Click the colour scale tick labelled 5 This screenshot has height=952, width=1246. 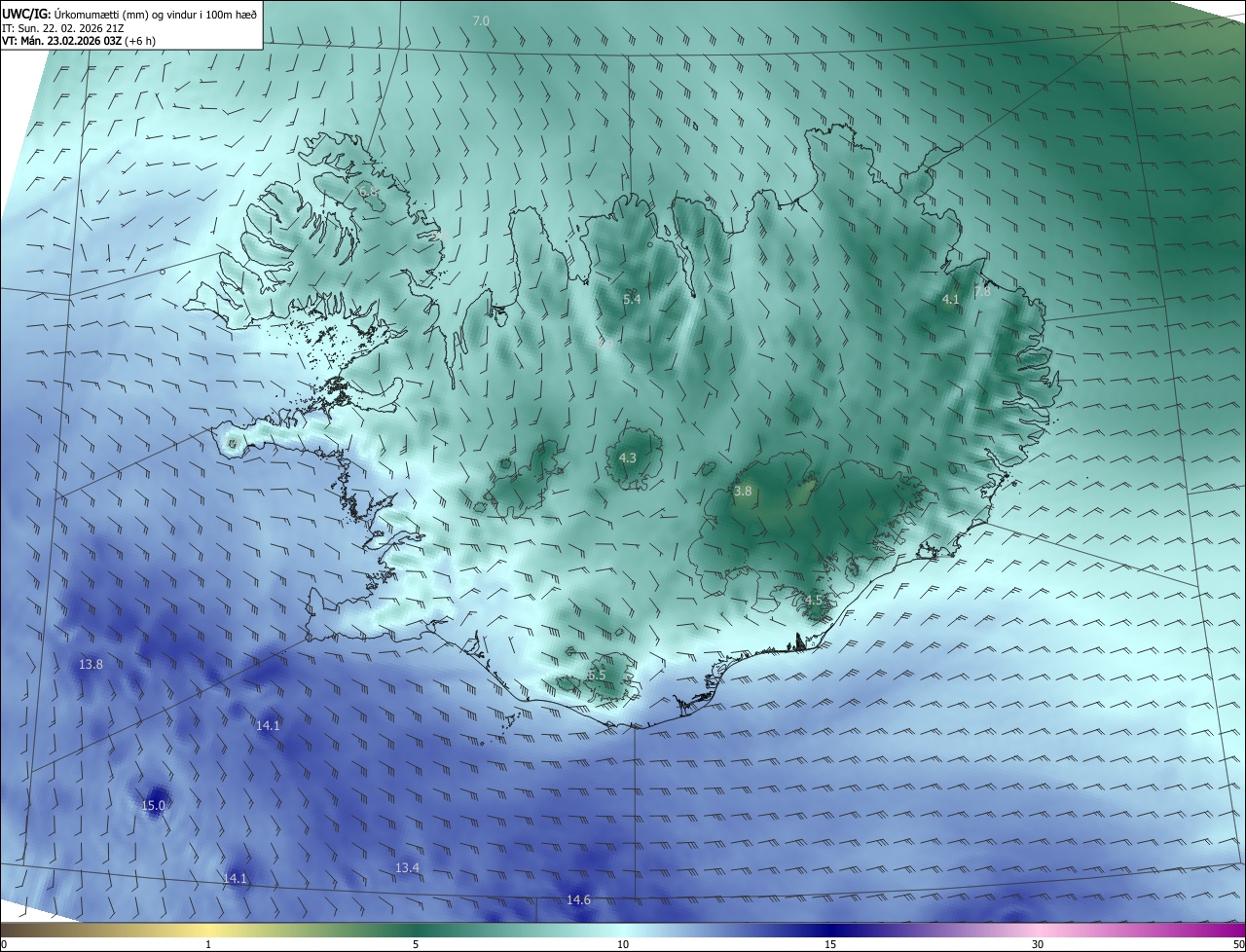(x=416, y=944)
